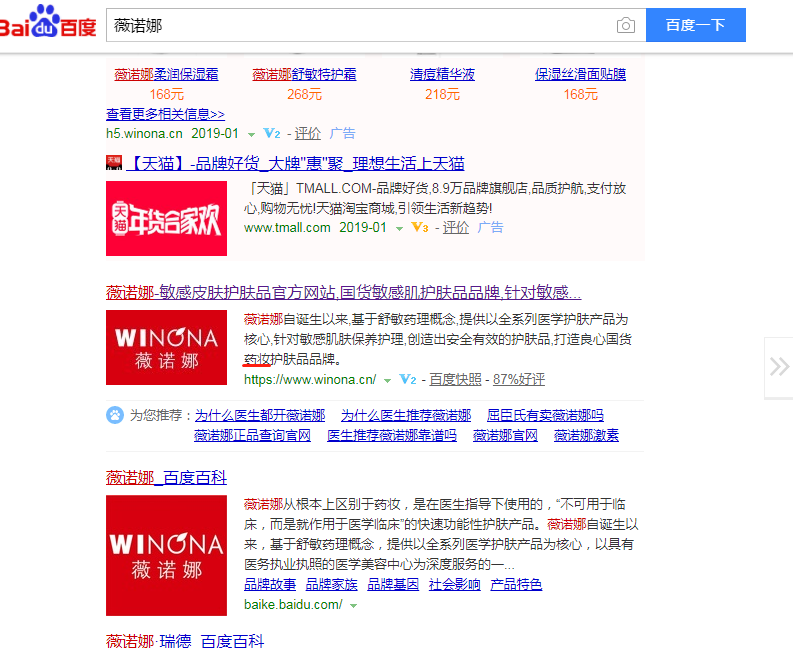Click the paw icon next to 为您推荐
This screenshot has height=648, width=793.
(x=115, y=415)
